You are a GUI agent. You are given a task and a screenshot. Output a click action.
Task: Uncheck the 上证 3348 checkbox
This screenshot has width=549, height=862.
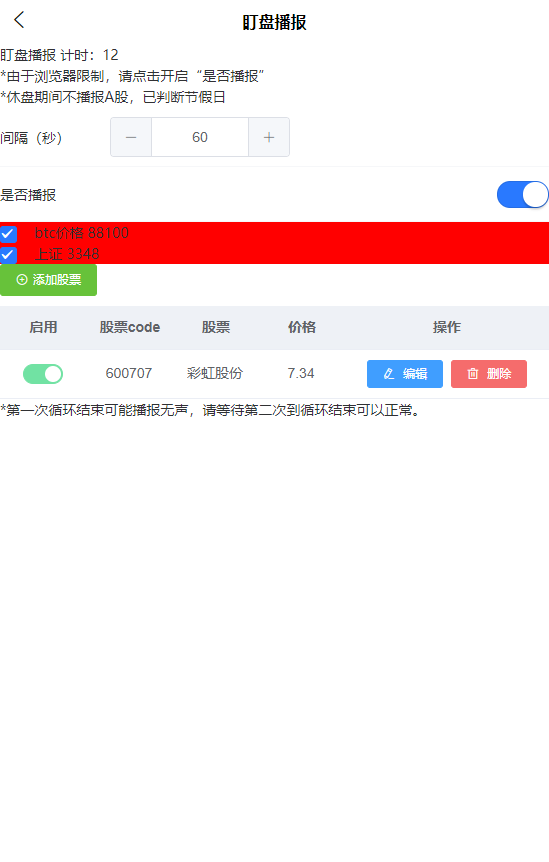(8, 255)
